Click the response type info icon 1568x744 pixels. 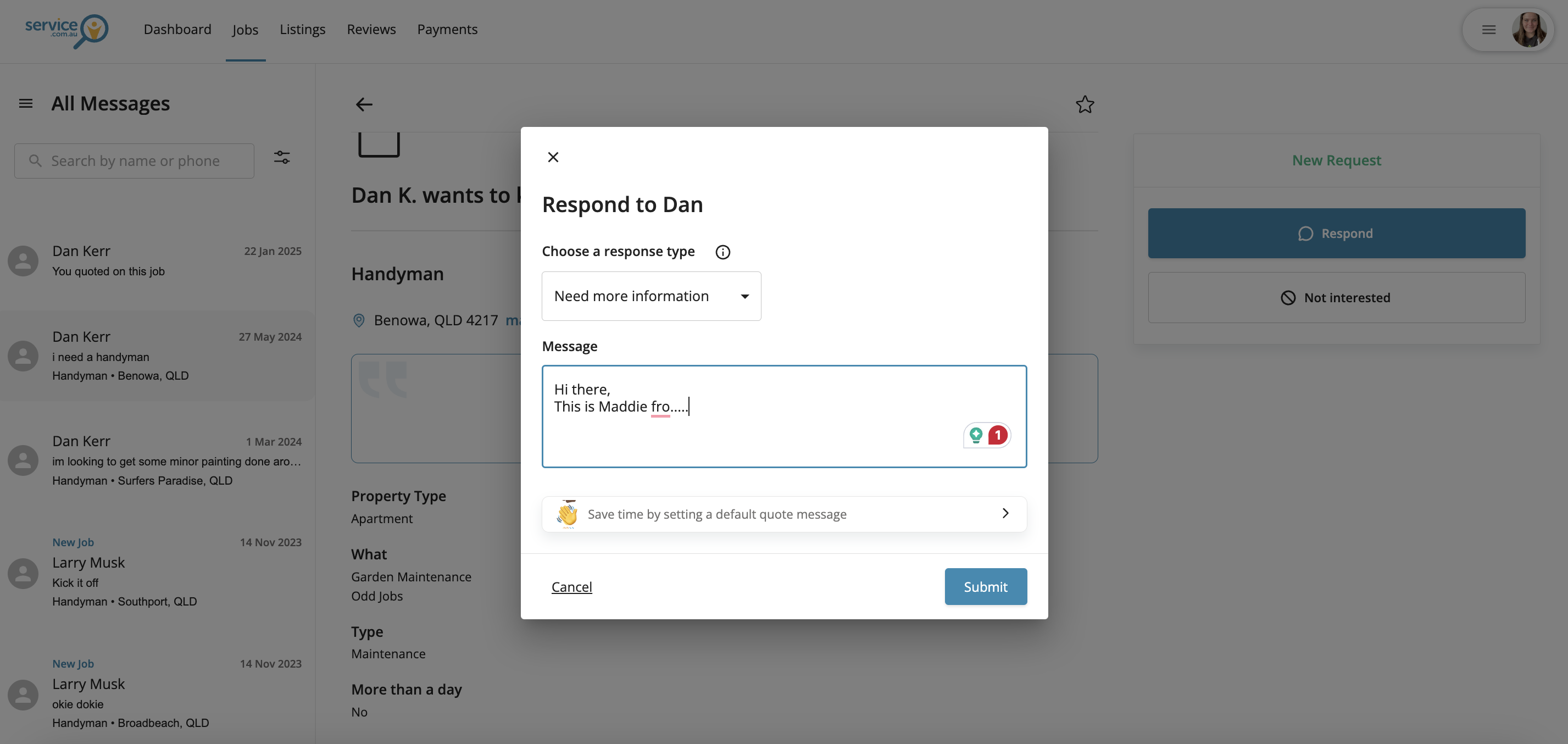point(722,252)
